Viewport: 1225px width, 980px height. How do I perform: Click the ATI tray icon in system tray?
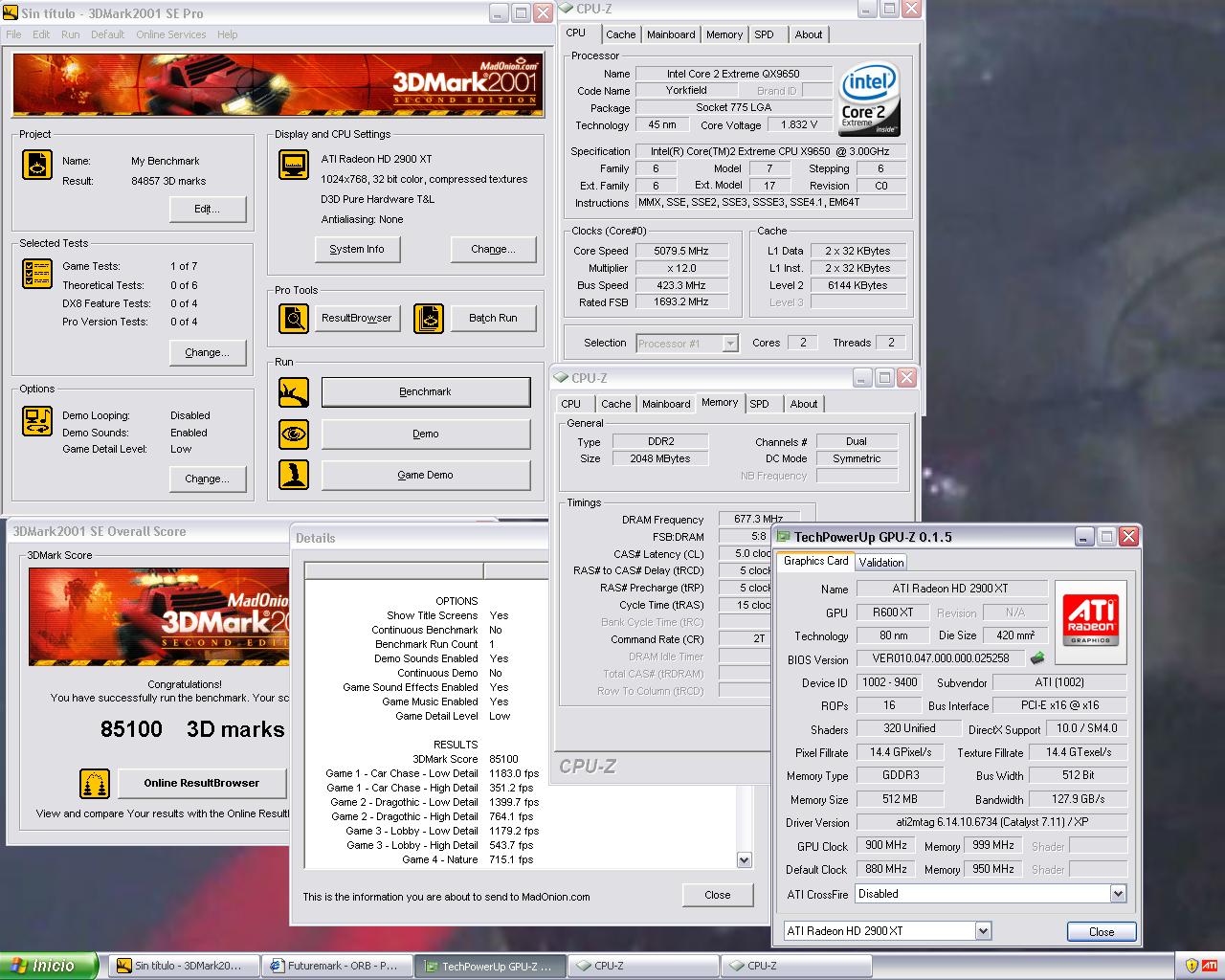pos(1210,966)
